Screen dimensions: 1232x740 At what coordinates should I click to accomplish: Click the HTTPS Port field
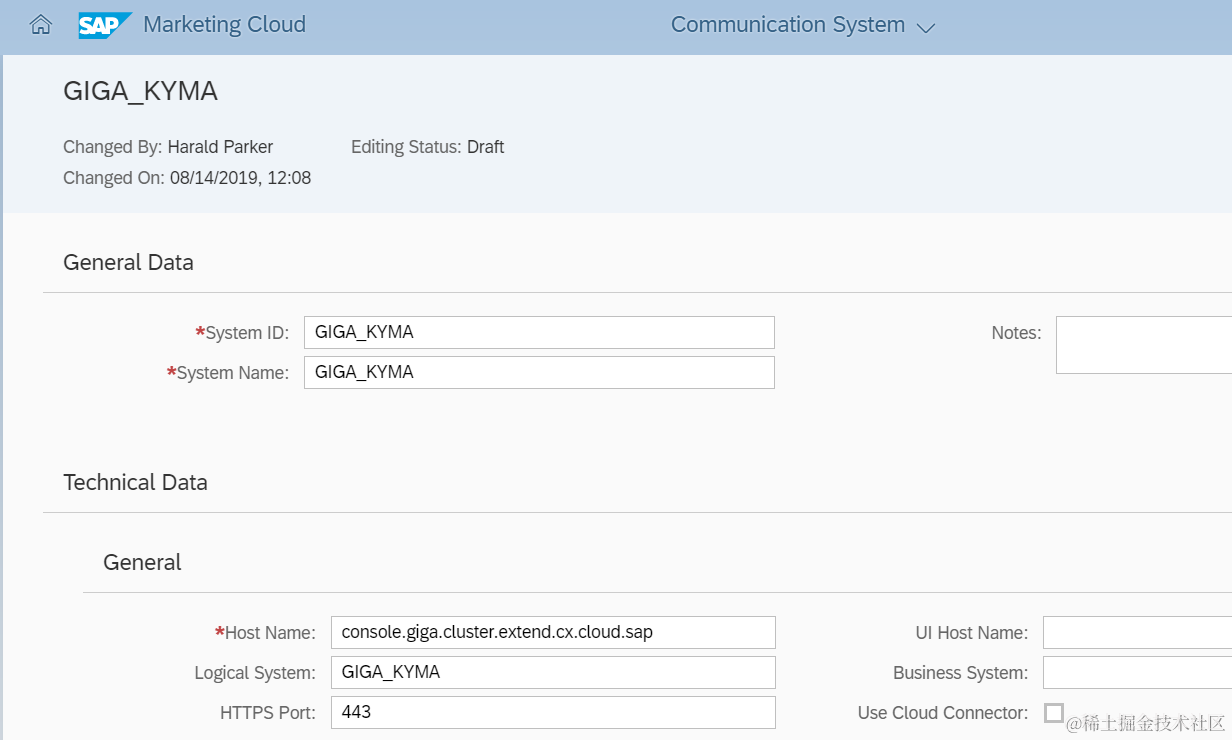553,713
